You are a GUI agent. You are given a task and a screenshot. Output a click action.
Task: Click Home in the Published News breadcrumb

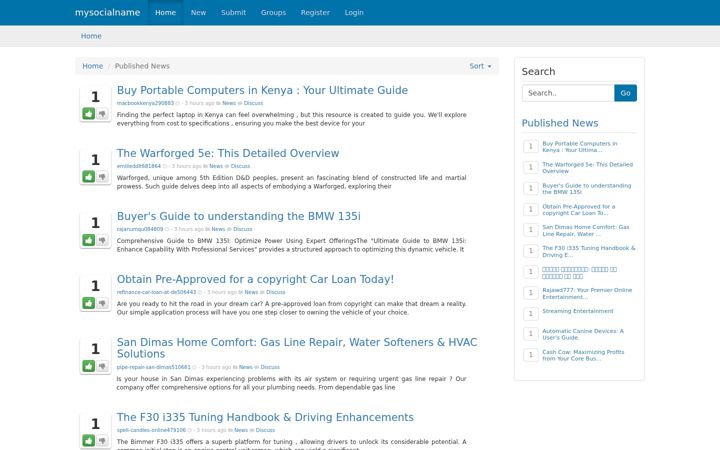coord(92,66)
